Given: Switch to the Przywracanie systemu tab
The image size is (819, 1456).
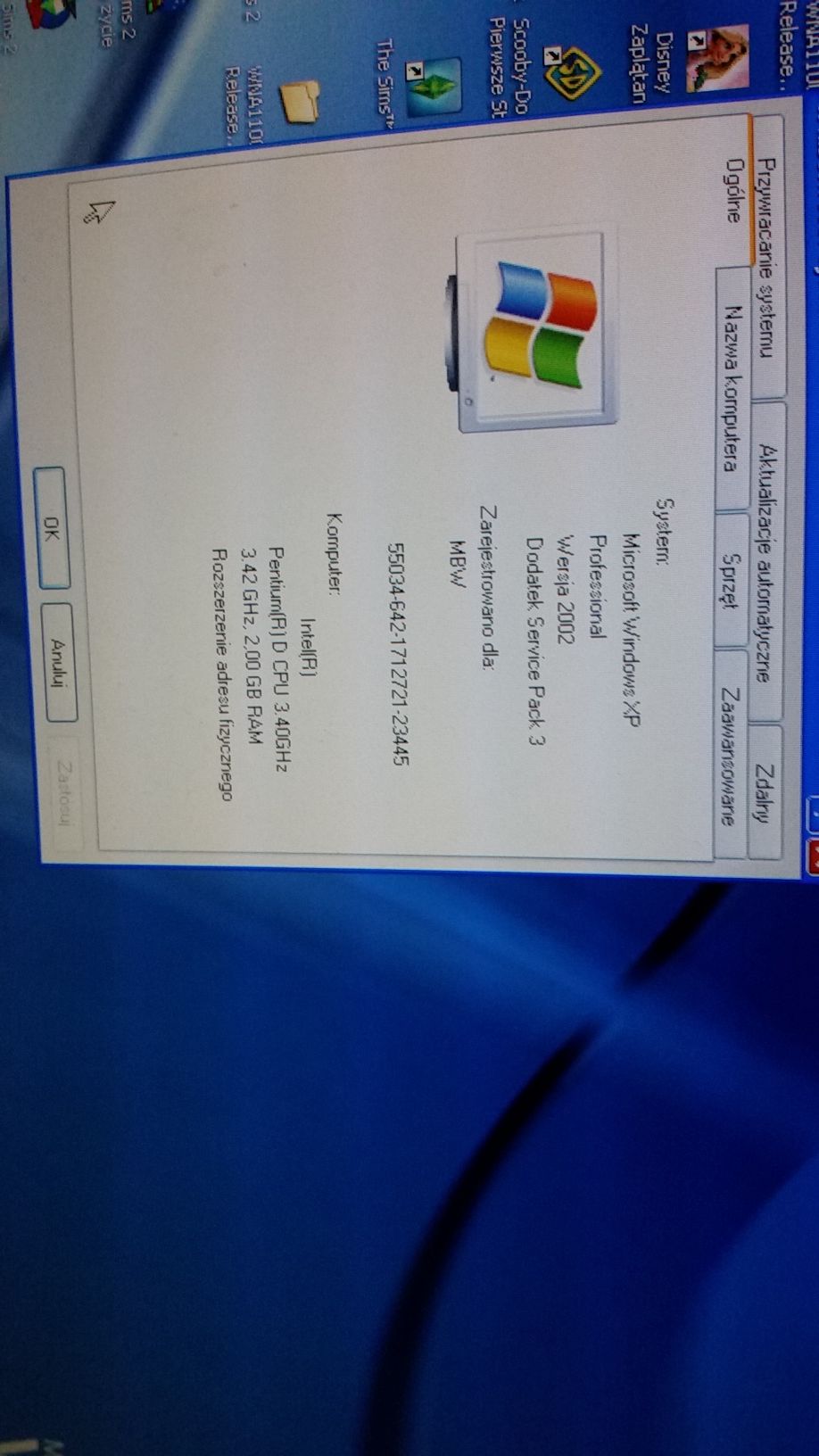Looking at the screenshot, I should pos(768,258).
